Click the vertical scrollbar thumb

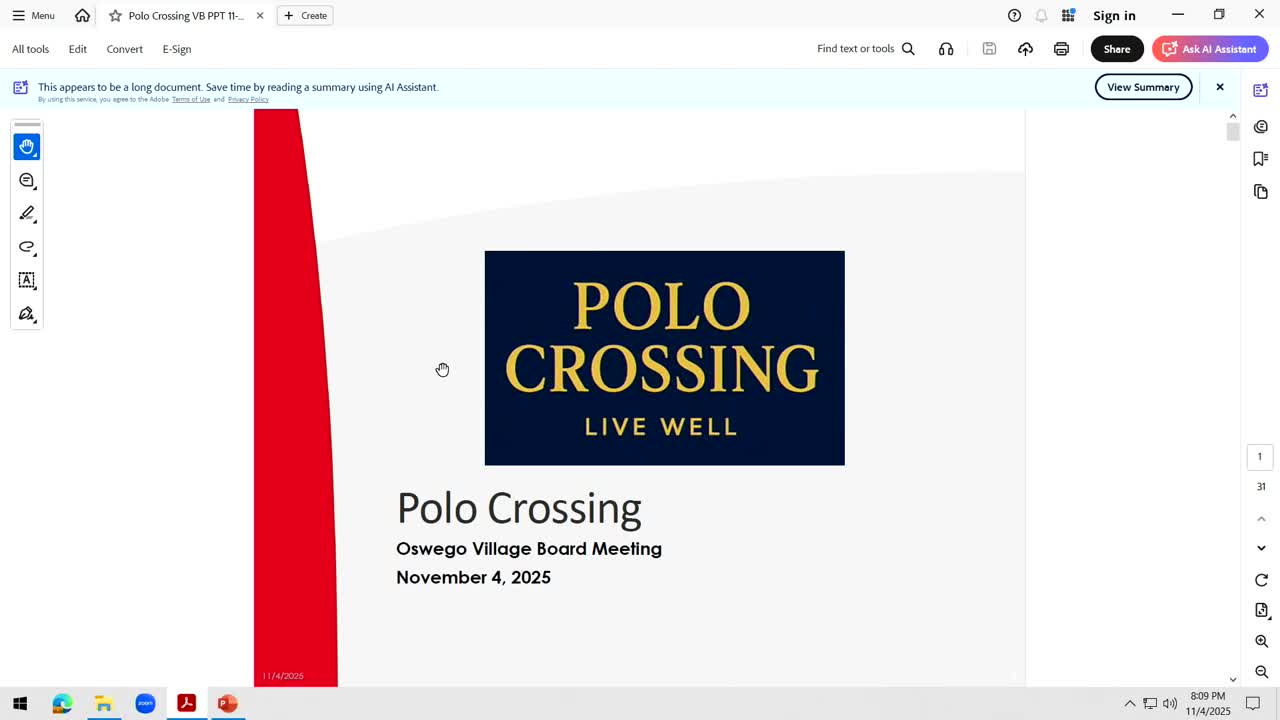click(x=1233, y=131)
